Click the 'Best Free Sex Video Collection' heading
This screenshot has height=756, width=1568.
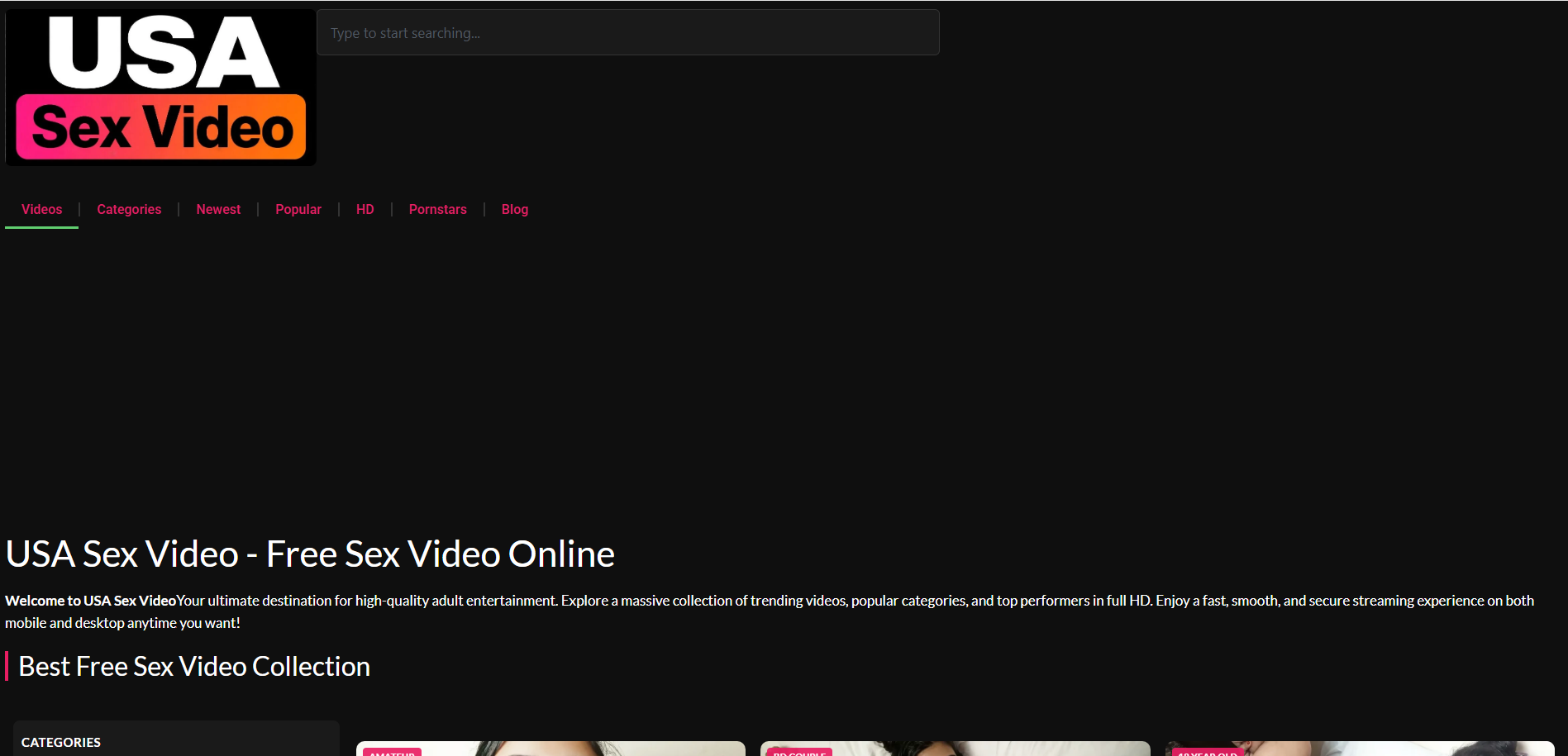(194, 666)
